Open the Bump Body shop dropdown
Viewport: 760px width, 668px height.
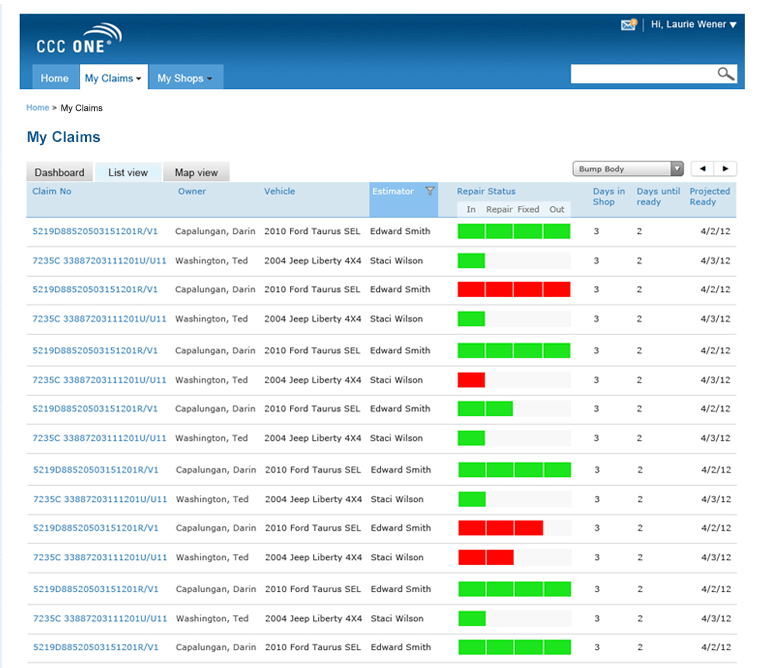point(628,169)
